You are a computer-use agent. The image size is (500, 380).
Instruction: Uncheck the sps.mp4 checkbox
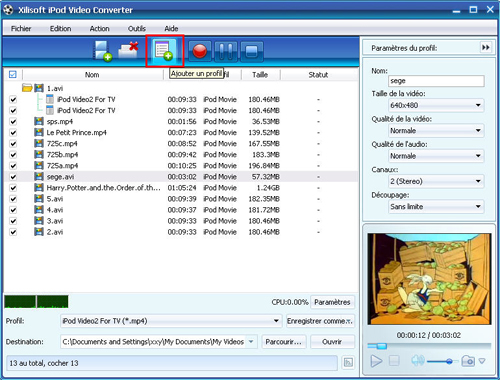13,122
